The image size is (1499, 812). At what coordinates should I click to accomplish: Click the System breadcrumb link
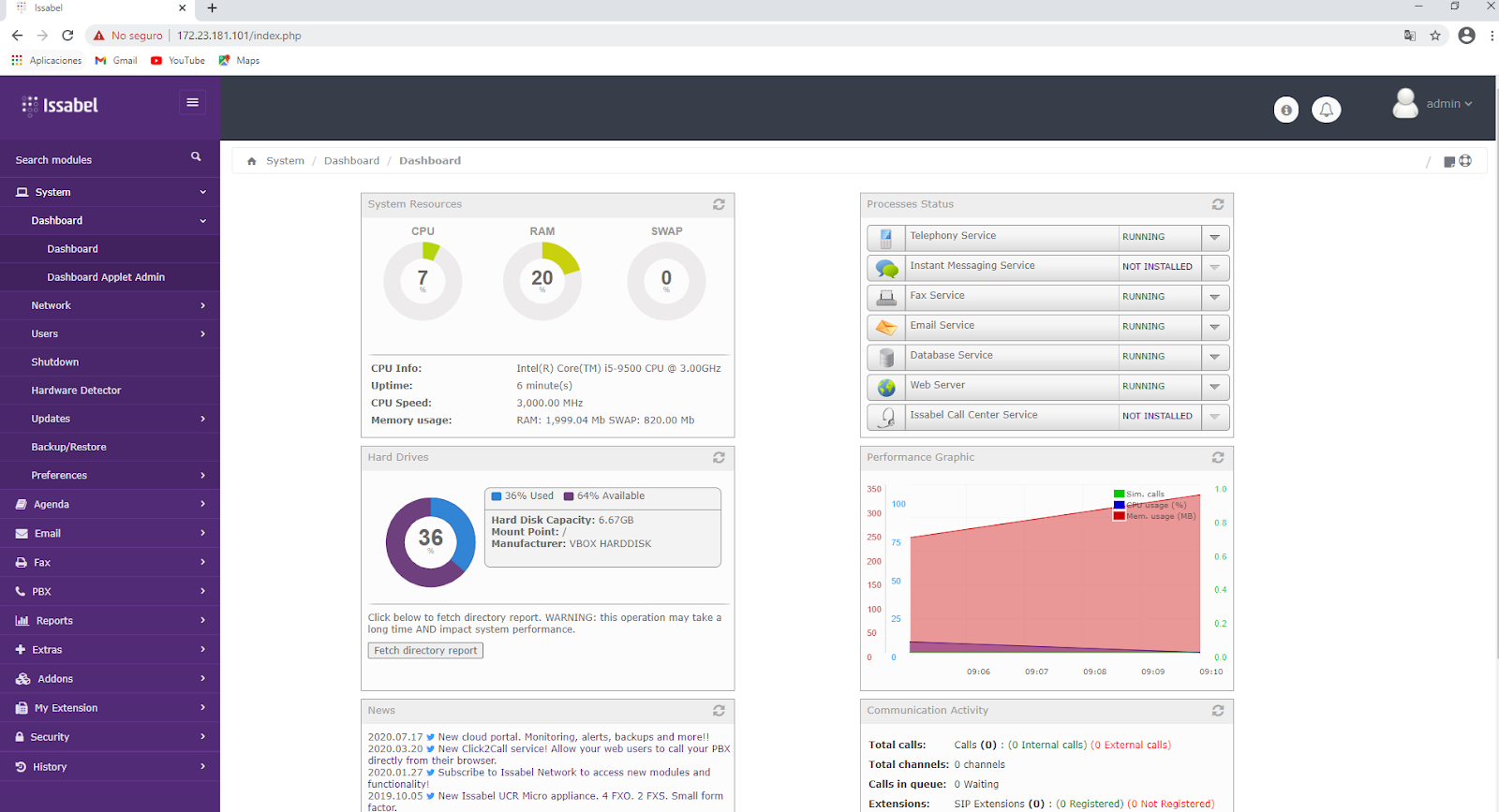click(285, 161)
